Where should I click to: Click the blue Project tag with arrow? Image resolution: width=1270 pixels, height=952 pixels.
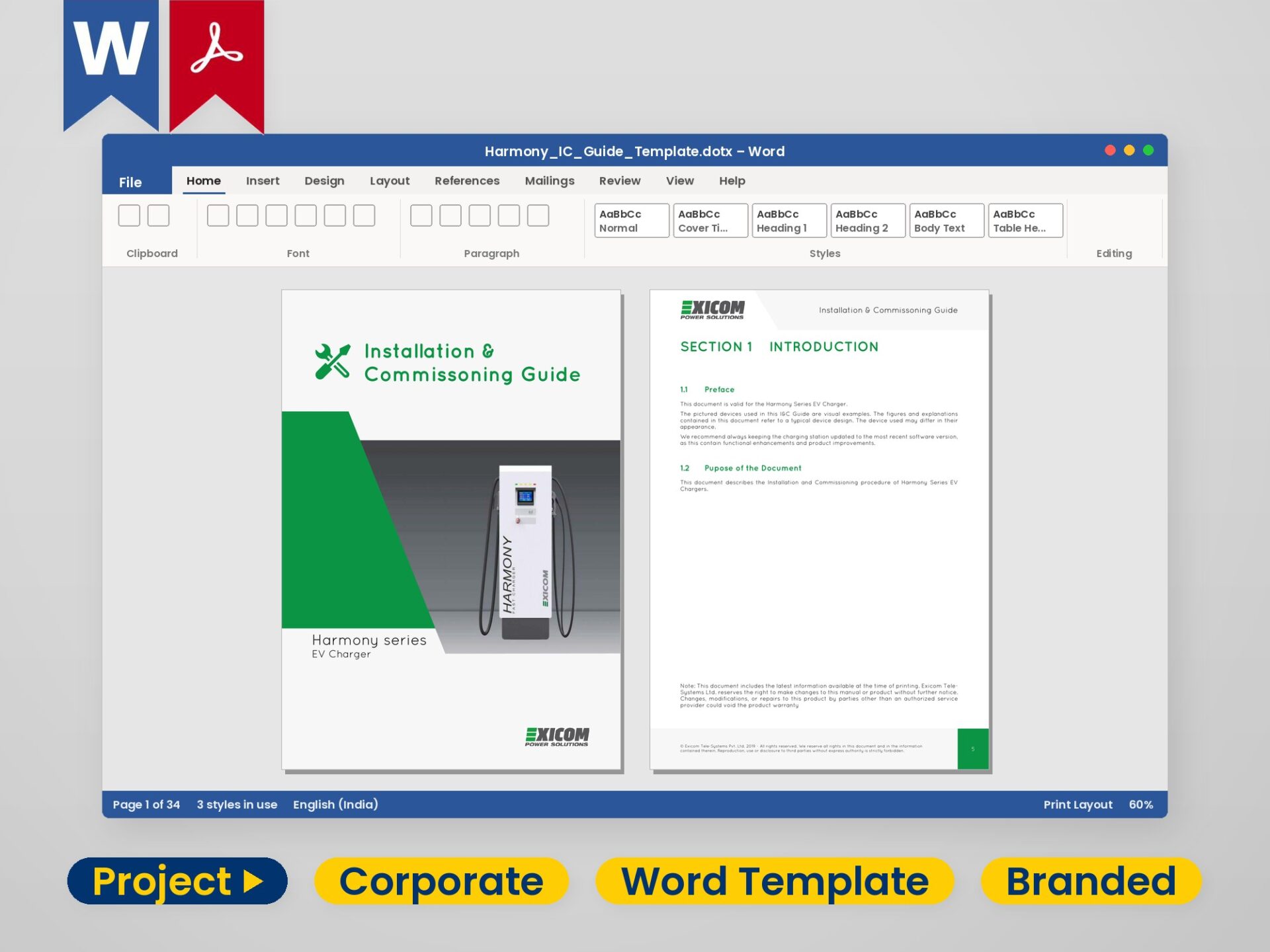(x=177, y=881)
